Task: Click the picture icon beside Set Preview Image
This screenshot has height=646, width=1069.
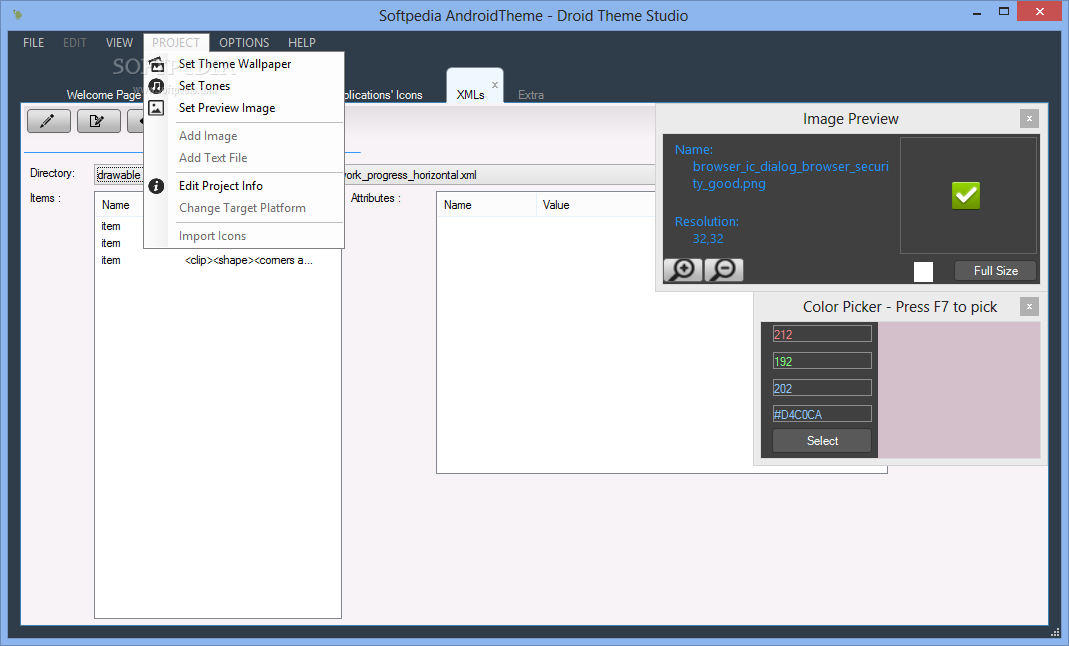Action: pyautogui.click(x=156, y=108)
